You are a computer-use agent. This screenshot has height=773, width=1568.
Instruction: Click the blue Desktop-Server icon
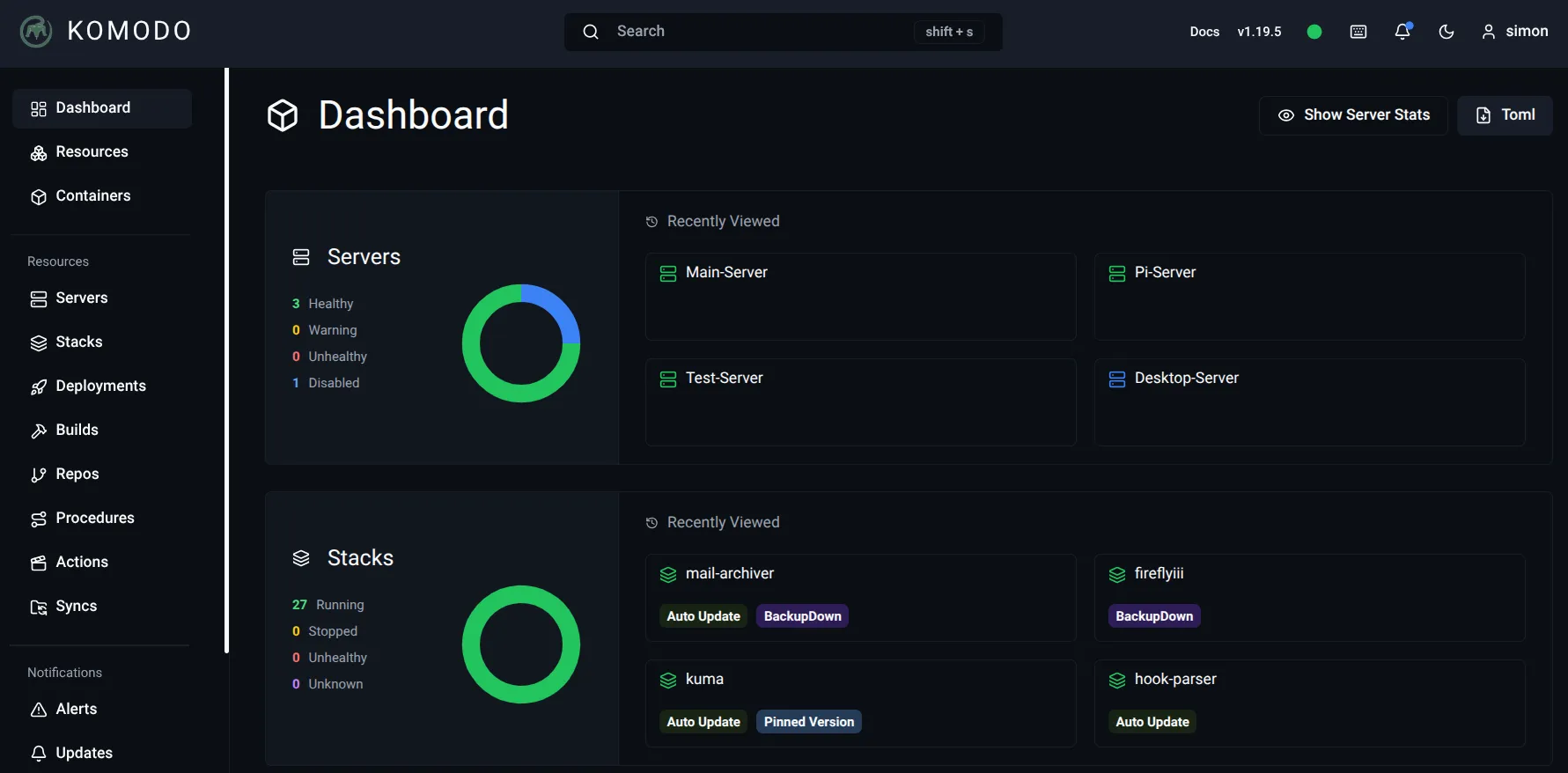[1117, 379]
